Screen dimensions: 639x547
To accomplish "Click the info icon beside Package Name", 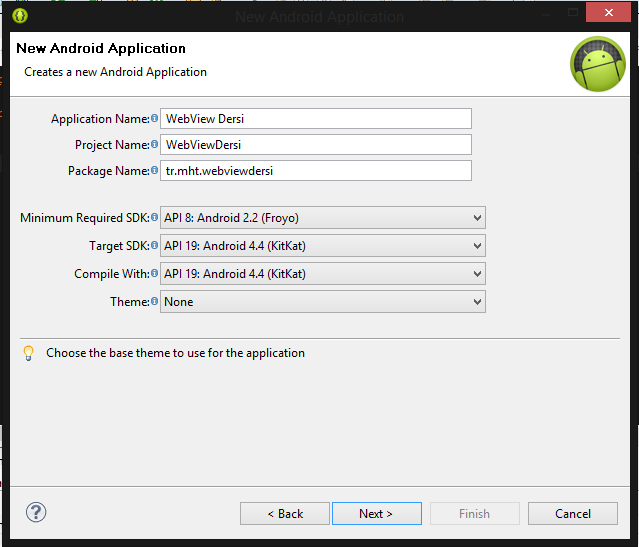I will click(154, 170).
